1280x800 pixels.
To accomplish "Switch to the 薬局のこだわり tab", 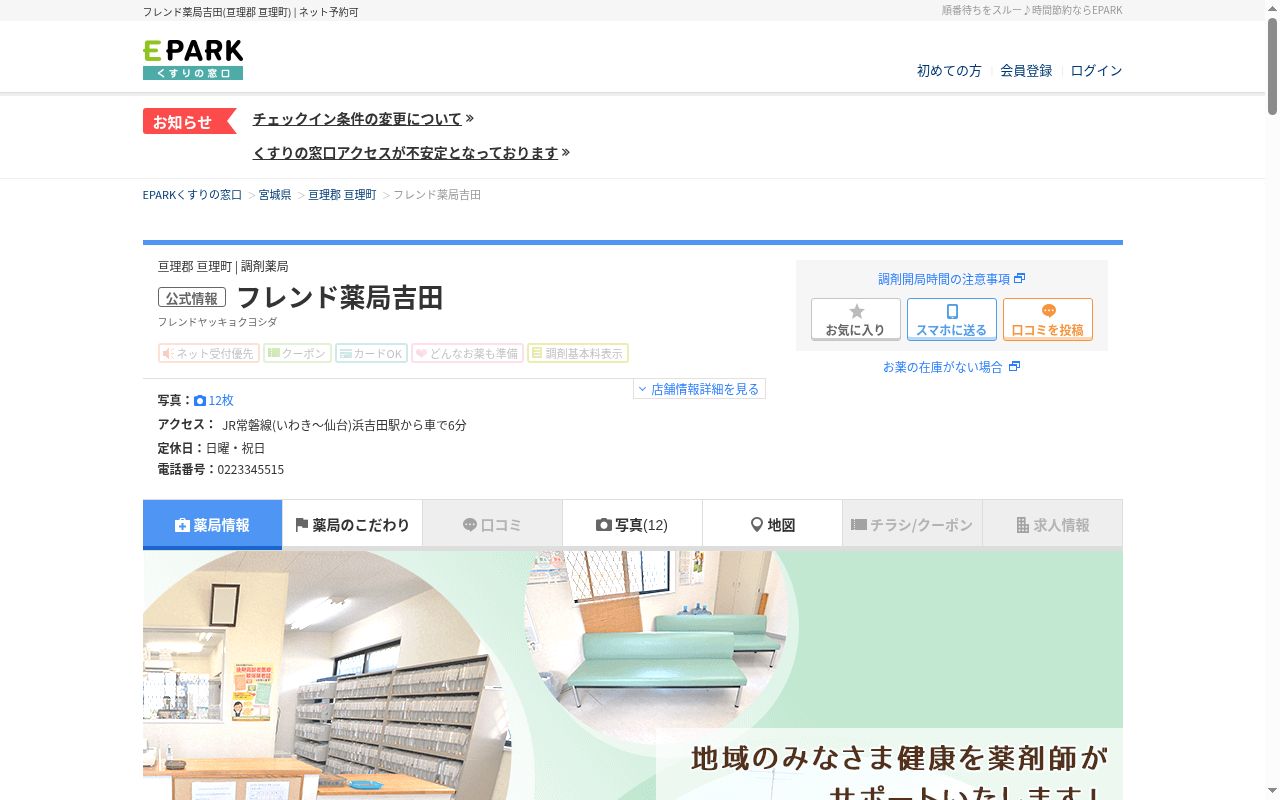I will [x=352, y=525].
